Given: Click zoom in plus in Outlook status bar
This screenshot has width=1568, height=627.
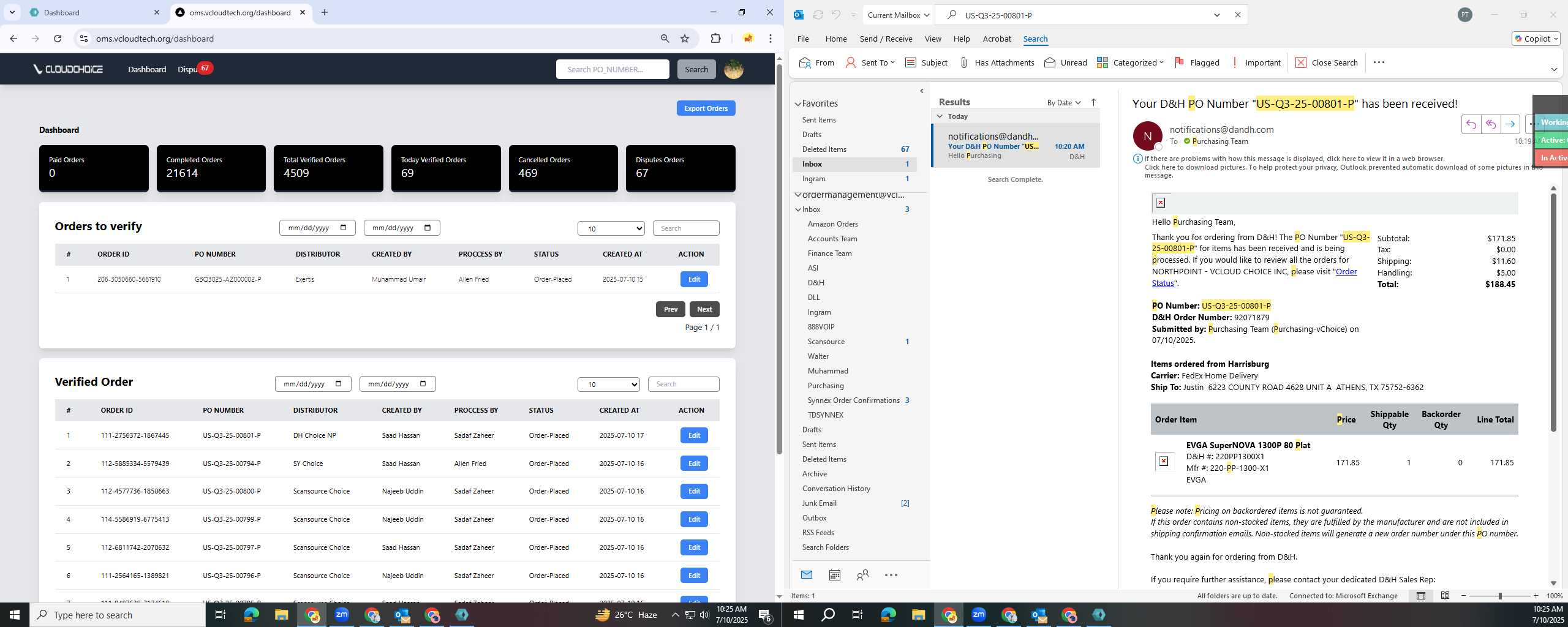Looking at the screenshot, I should click(x=1536, y=595).
